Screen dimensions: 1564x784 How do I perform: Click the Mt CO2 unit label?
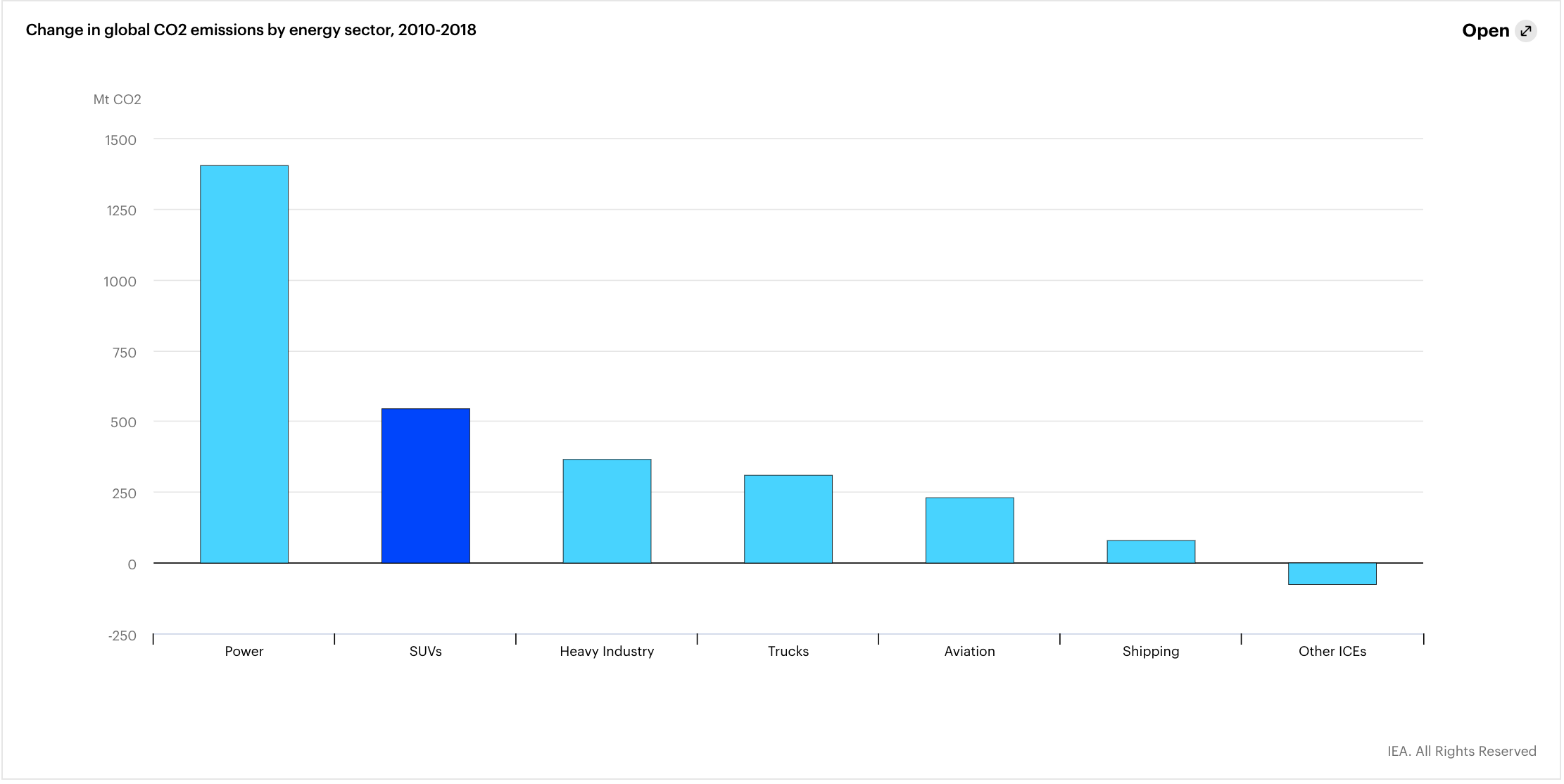(x=117, y=100)
